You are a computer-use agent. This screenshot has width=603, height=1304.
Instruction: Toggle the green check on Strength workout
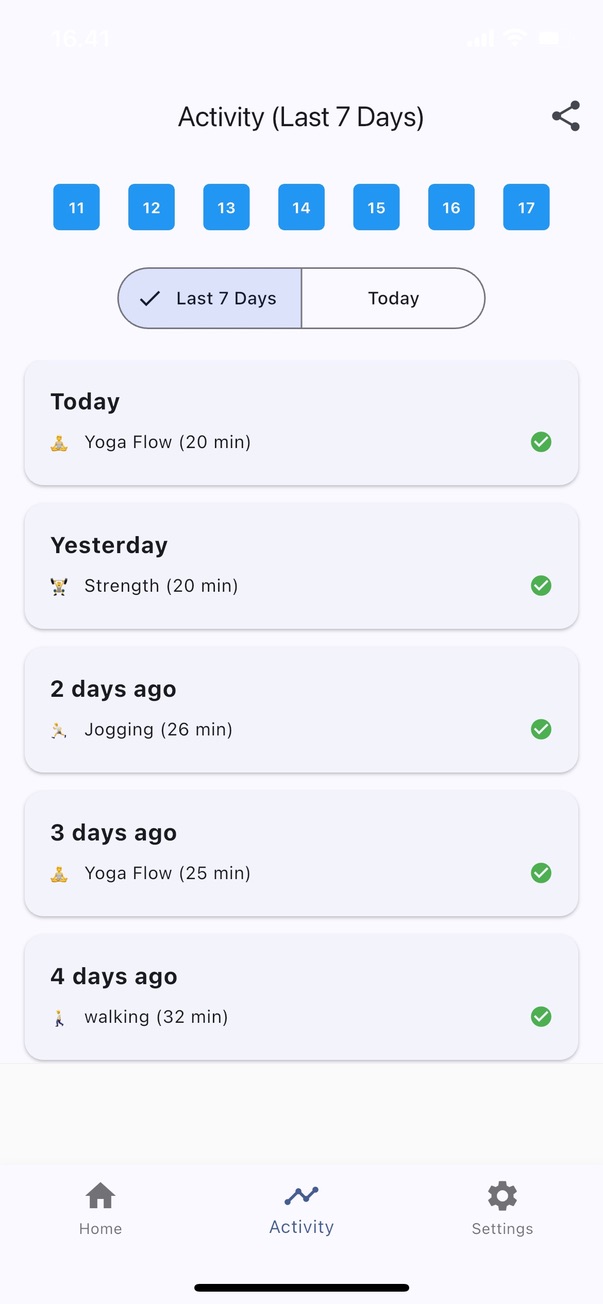tap(541, 585)
